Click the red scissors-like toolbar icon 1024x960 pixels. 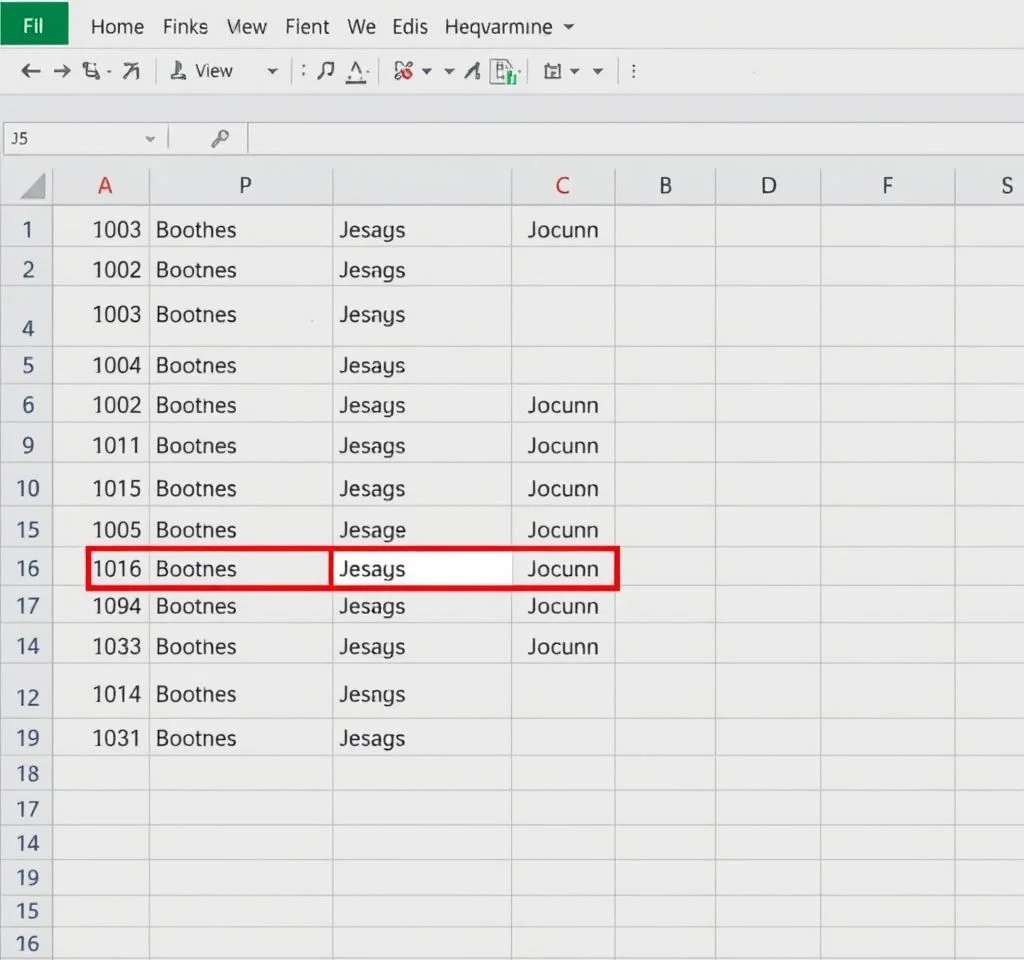404,71
